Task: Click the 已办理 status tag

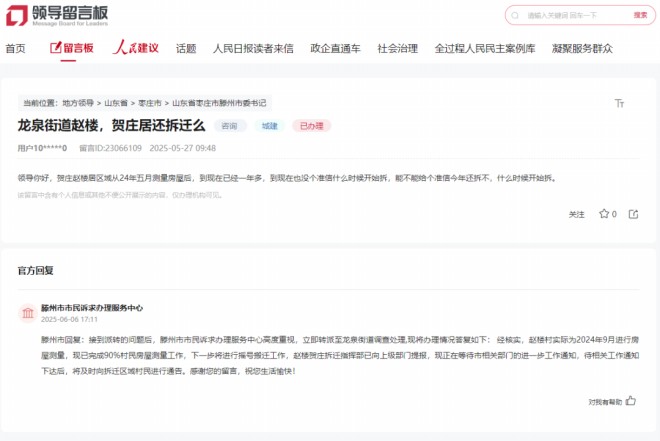Action: [x=311, y=127]
